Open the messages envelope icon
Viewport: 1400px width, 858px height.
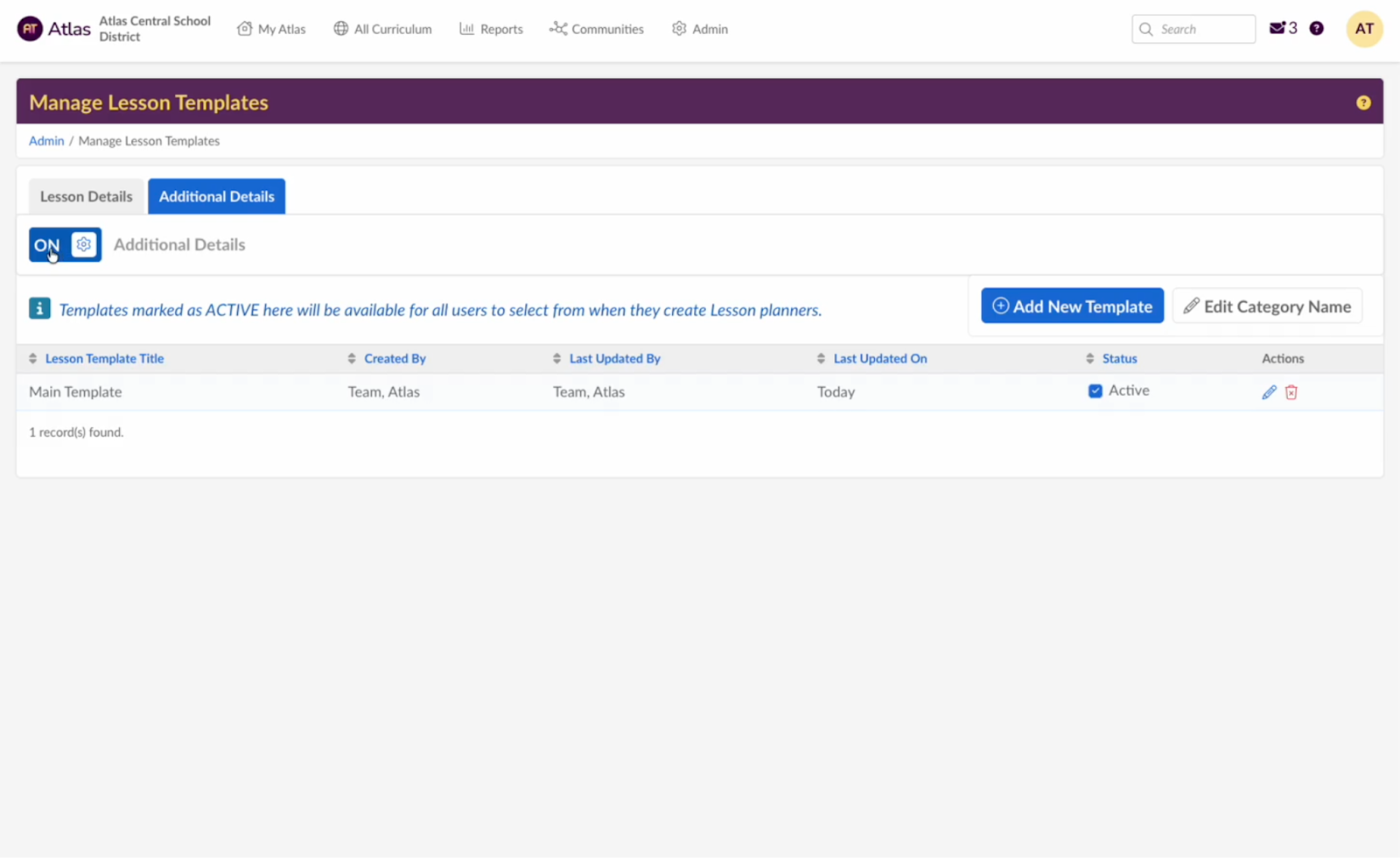(1277, 28)
